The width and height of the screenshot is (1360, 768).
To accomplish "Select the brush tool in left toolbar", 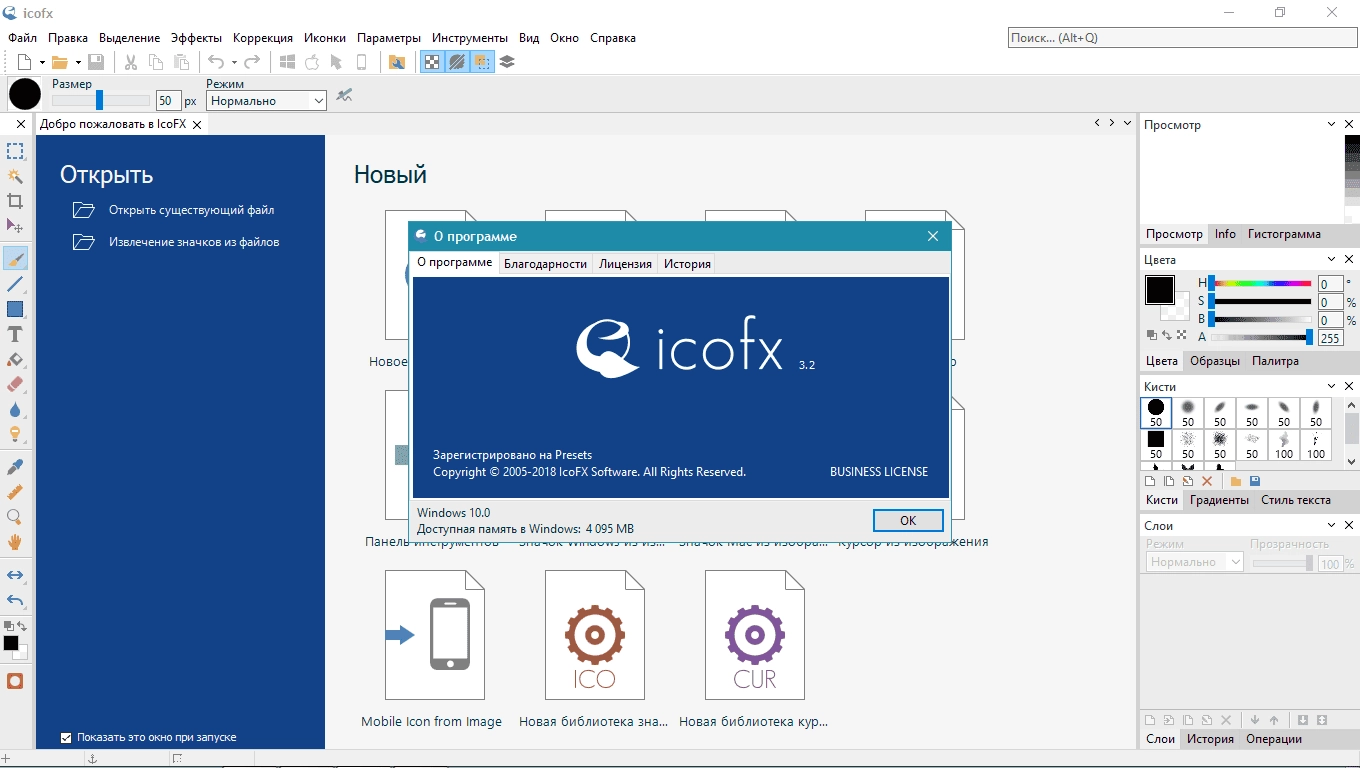I will coord(15,259).
